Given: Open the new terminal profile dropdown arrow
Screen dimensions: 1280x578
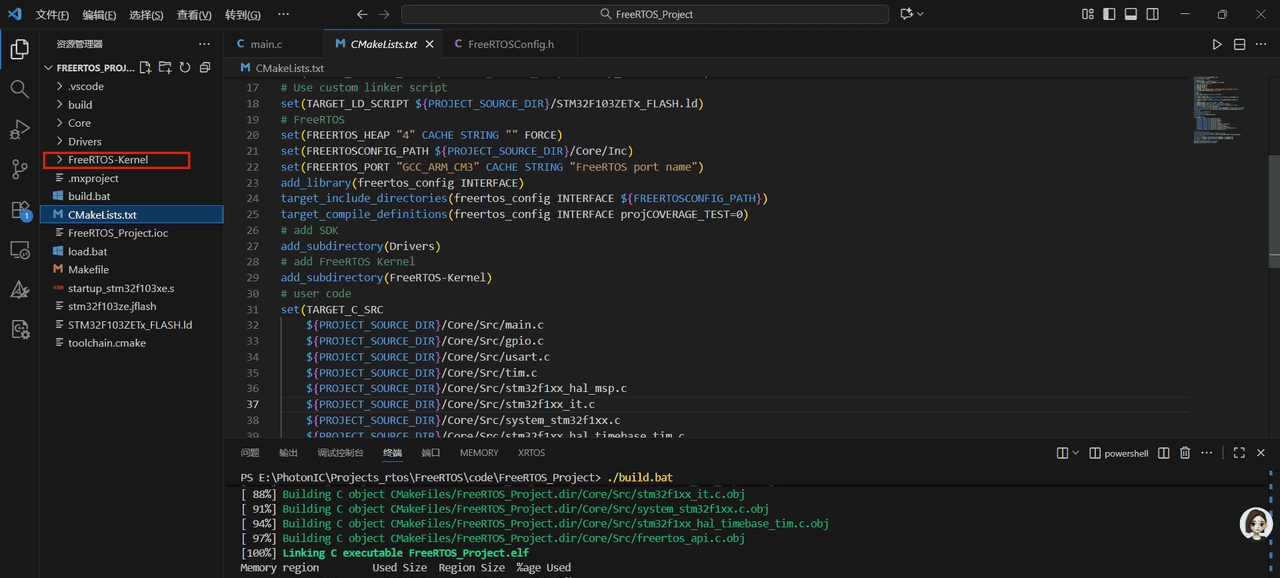Looking at the screenshot, I should (1075, 453).
